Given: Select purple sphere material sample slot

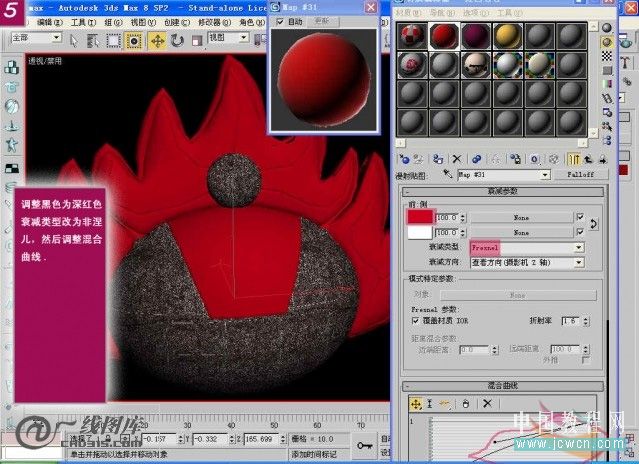Looking at the screenshot, I should (476, 36).
